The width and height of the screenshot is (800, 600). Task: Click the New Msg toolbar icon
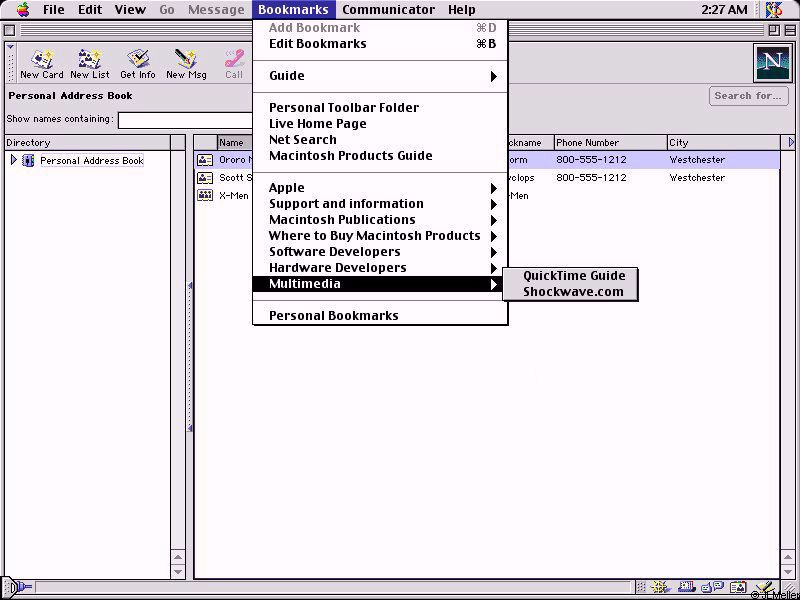[186, 63]
